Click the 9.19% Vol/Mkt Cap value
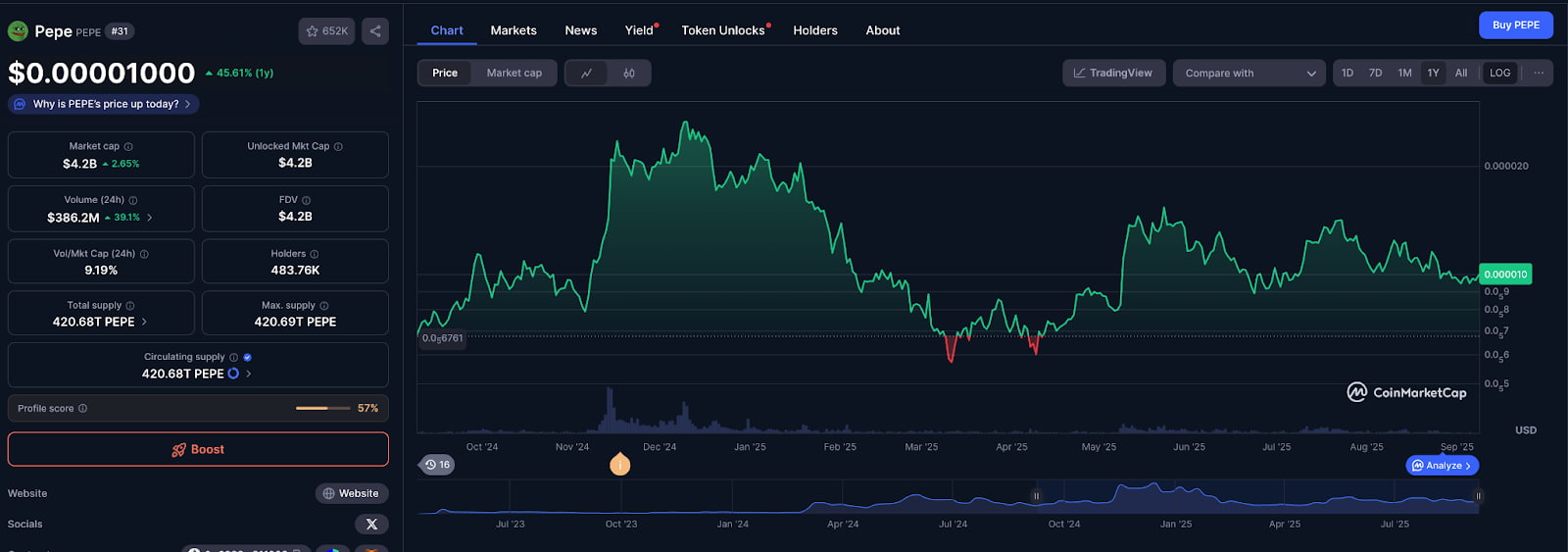 click(101, 271)
